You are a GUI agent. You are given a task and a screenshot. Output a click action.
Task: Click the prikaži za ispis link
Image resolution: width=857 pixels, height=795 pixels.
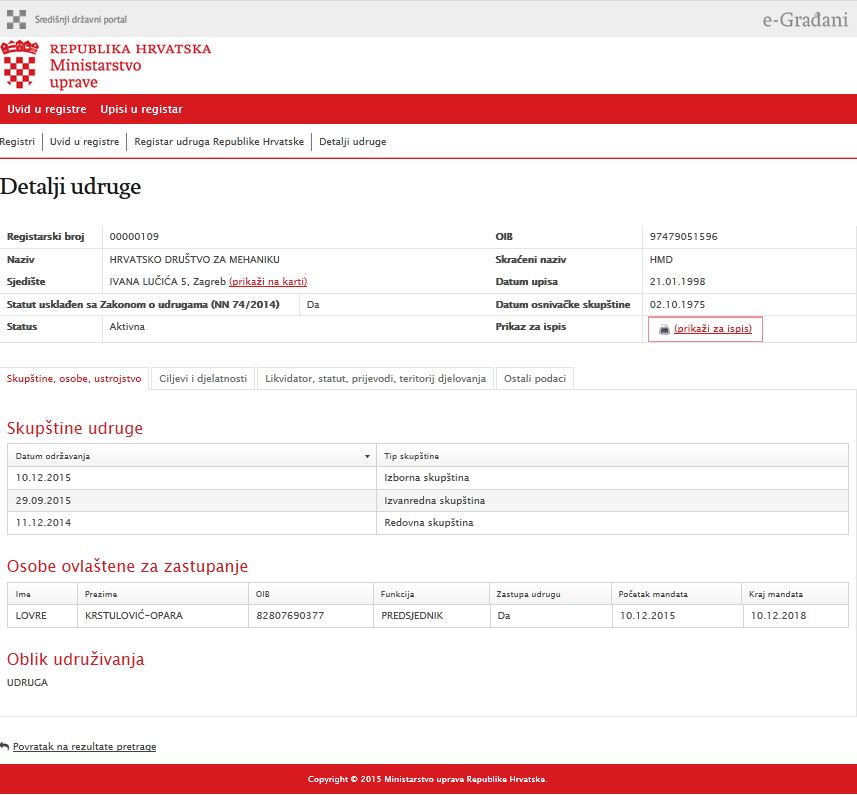(x=712, y=329)
